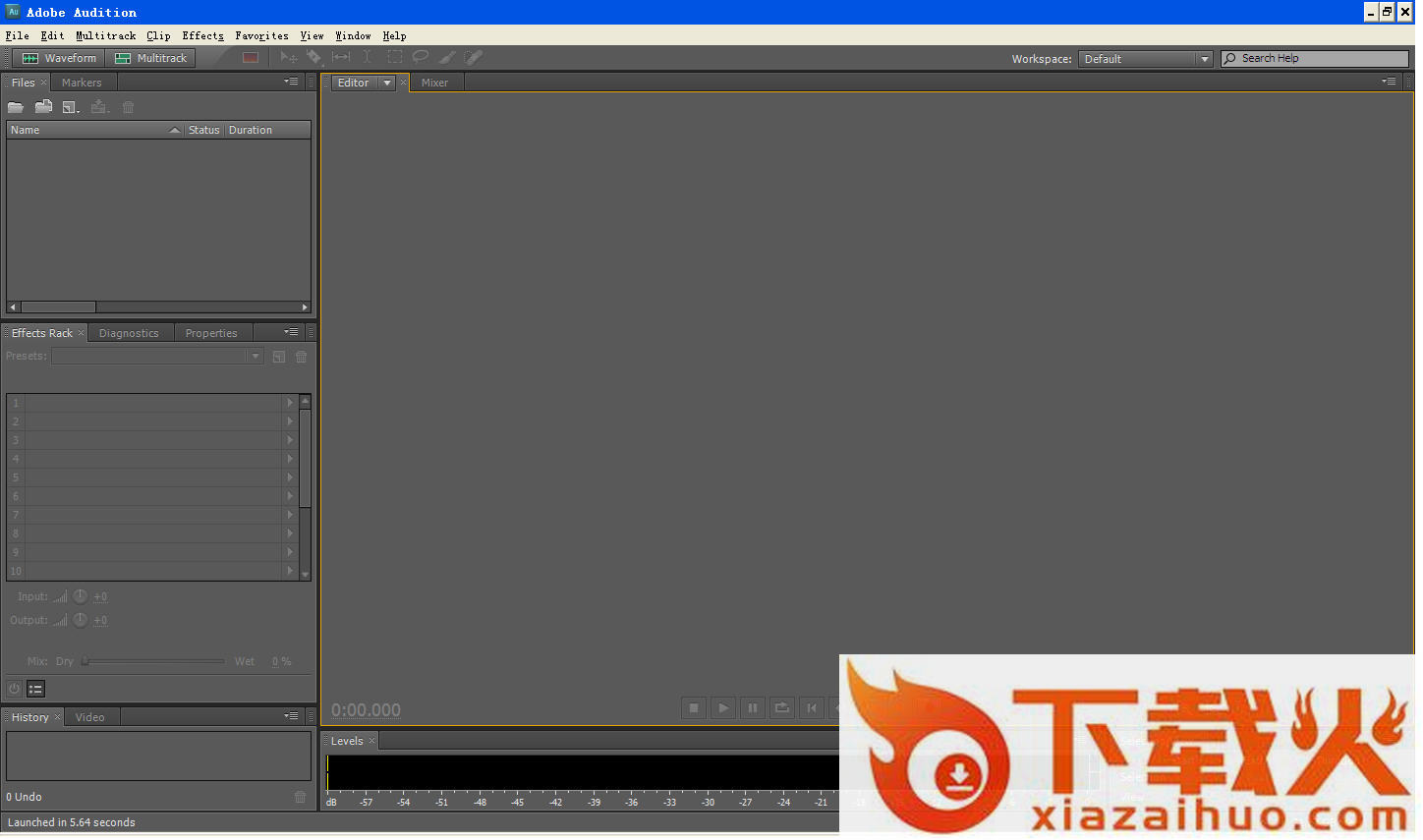
Task: Click Move Playhead to Previous button
Action: point(812,707)
